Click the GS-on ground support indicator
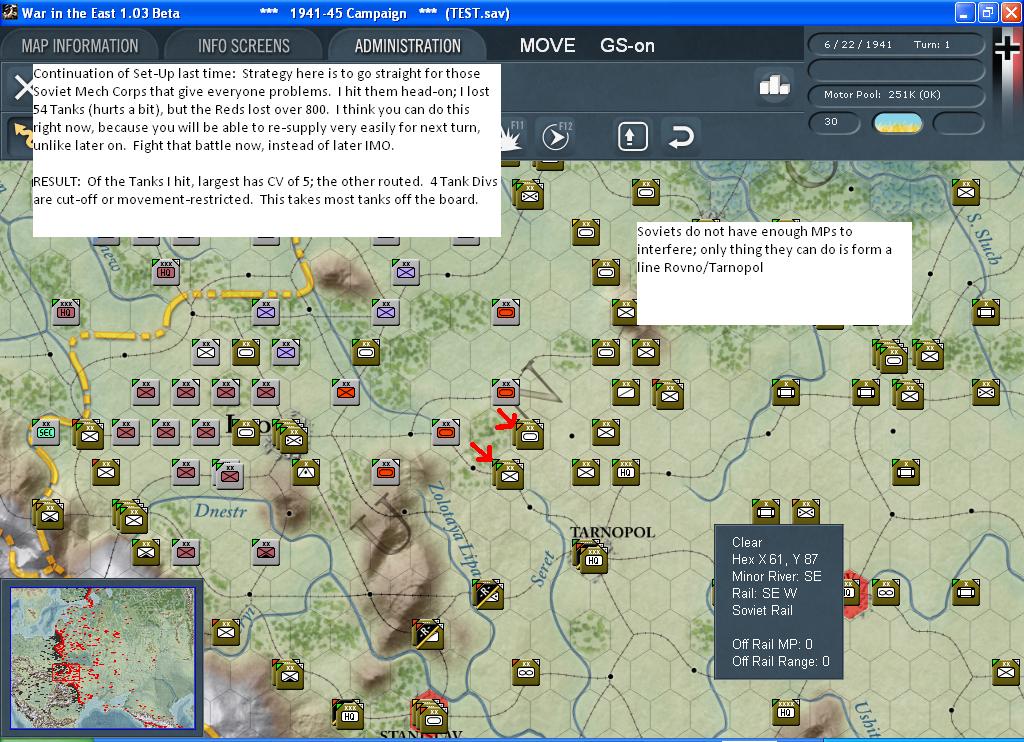Image resolution: width=1024 pixels, height=742 pixels. point(627,45)
